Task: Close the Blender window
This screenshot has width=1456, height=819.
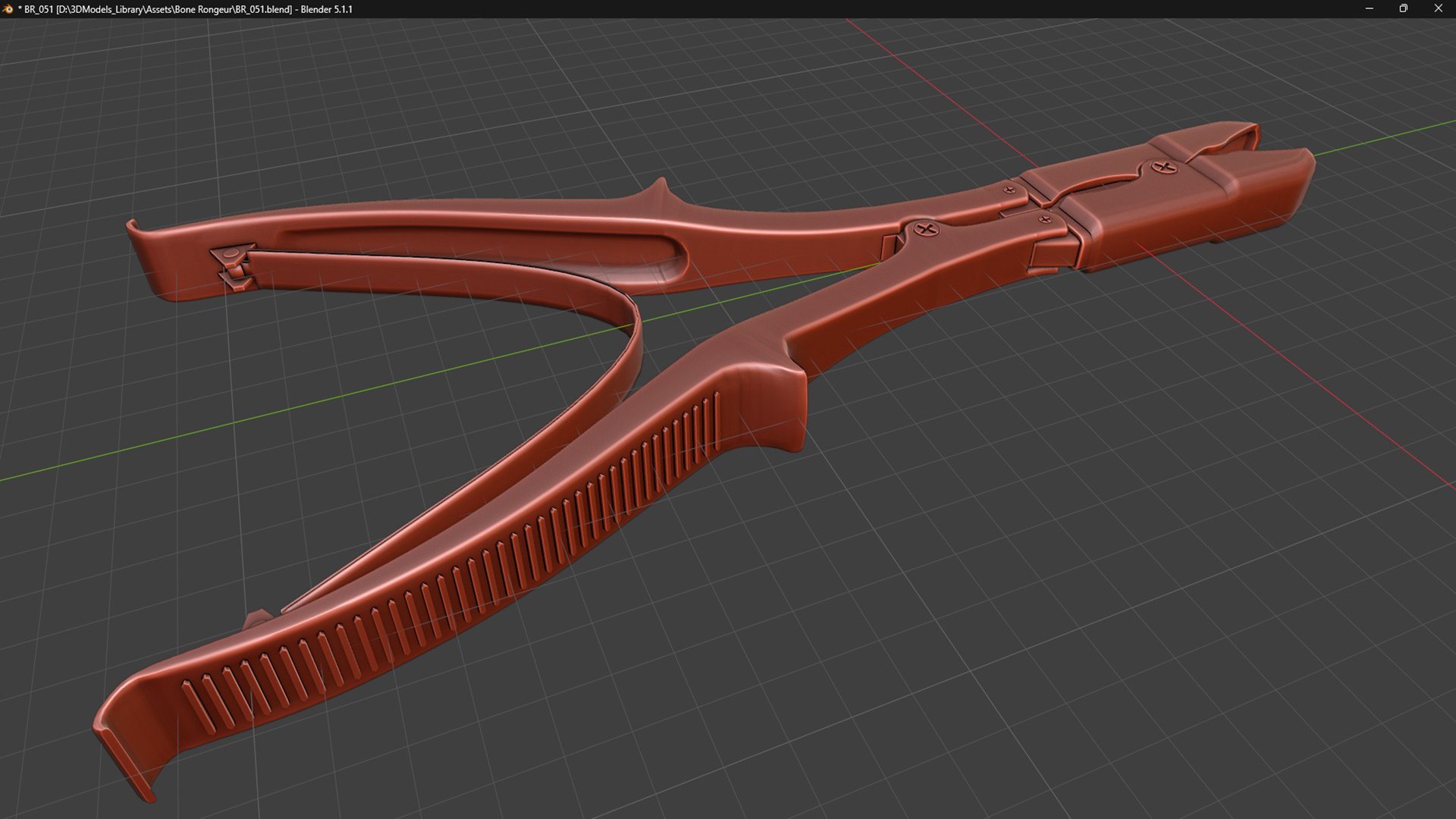Action: tap(1438, 9)
